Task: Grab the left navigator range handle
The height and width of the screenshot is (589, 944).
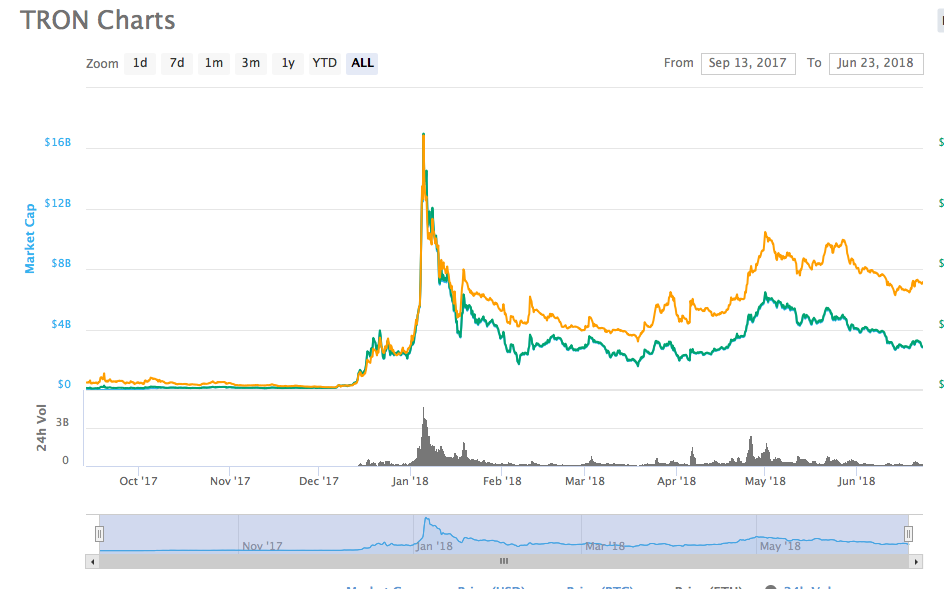Action: (99, 534)
